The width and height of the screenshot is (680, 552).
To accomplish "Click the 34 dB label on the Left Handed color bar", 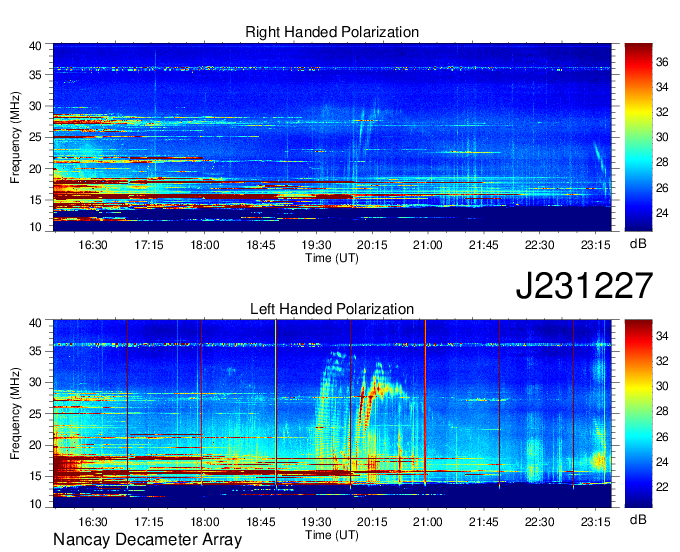I will 662,336.
